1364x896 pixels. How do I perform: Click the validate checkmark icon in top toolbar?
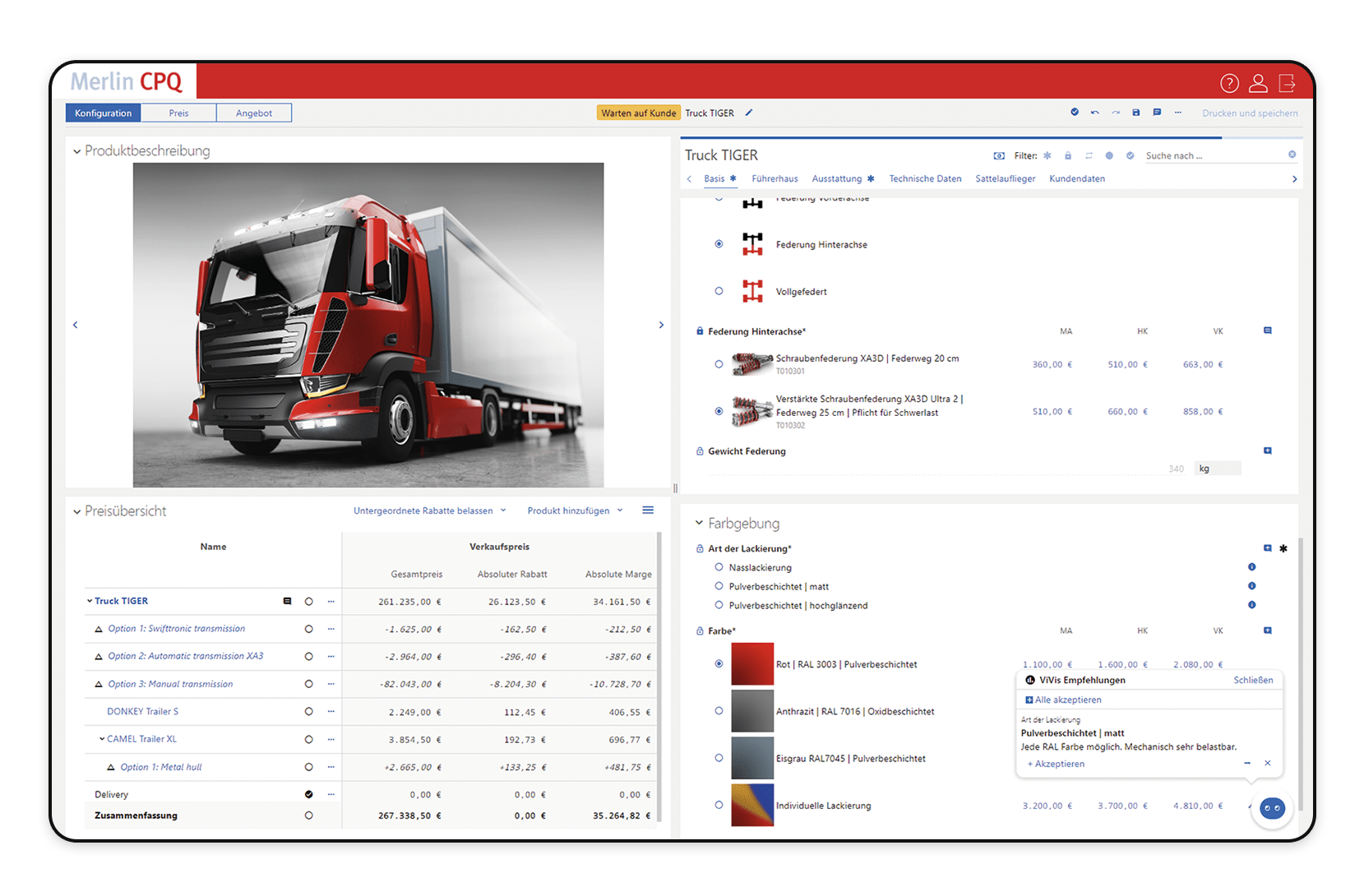click(1075, 112)
